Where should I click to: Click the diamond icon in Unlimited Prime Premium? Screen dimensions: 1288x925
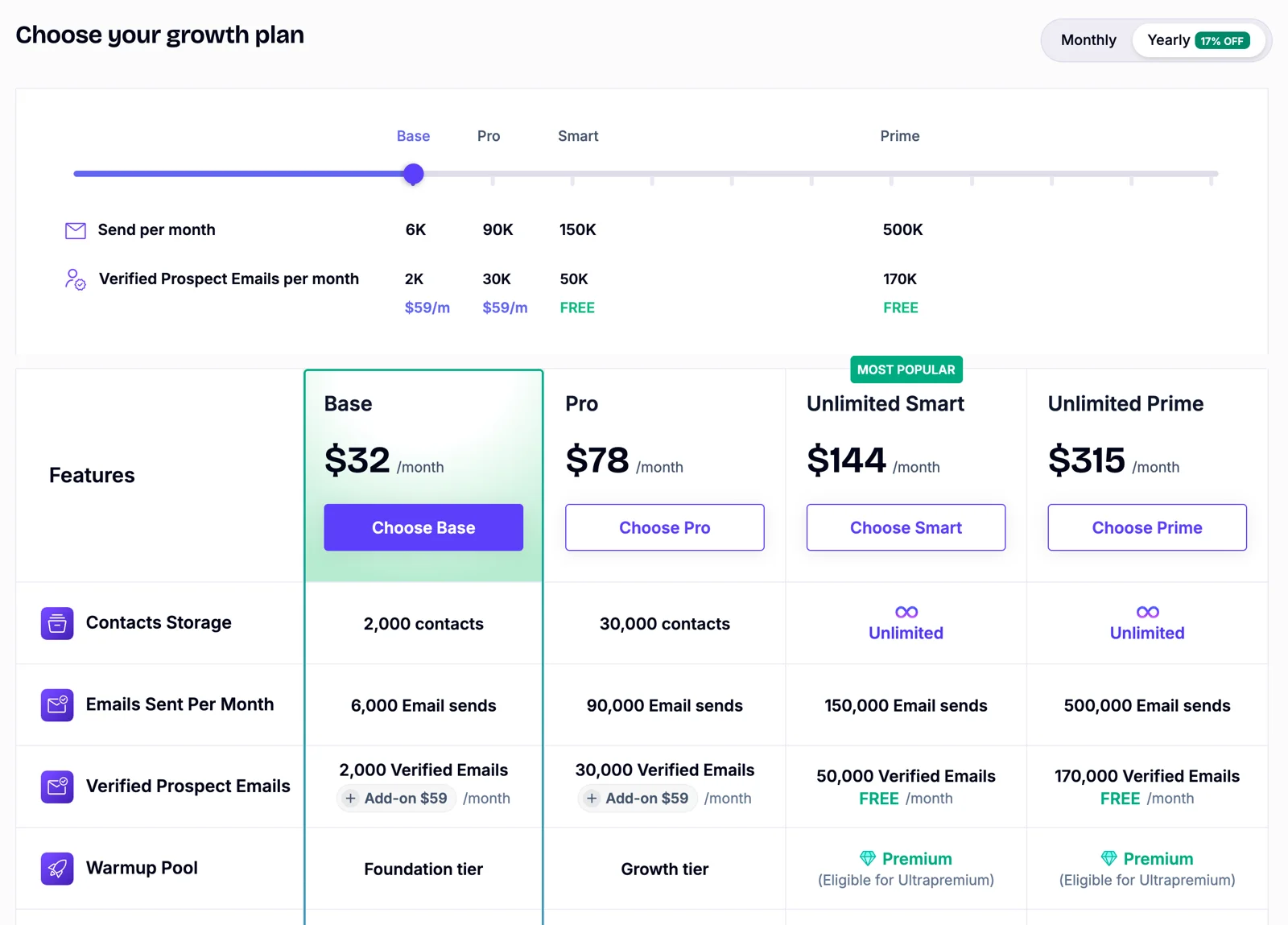1108,858
